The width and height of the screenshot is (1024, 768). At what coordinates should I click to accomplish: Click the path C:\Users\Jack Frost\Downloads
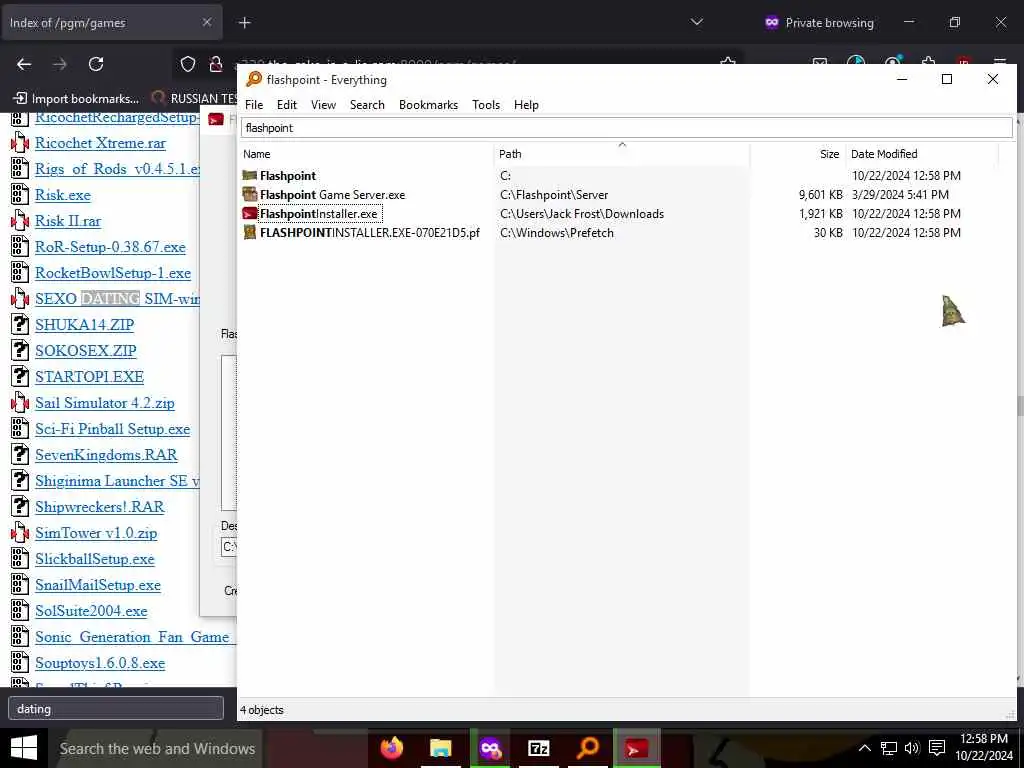[x=582, y=214]
